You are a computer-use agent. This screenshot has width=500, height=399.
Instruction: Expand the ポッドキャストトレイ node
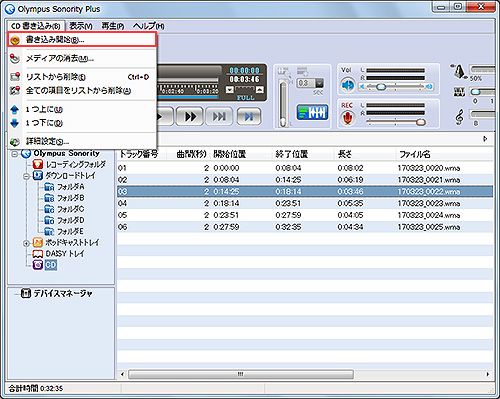pyautogui.click(x=26, y=243)
